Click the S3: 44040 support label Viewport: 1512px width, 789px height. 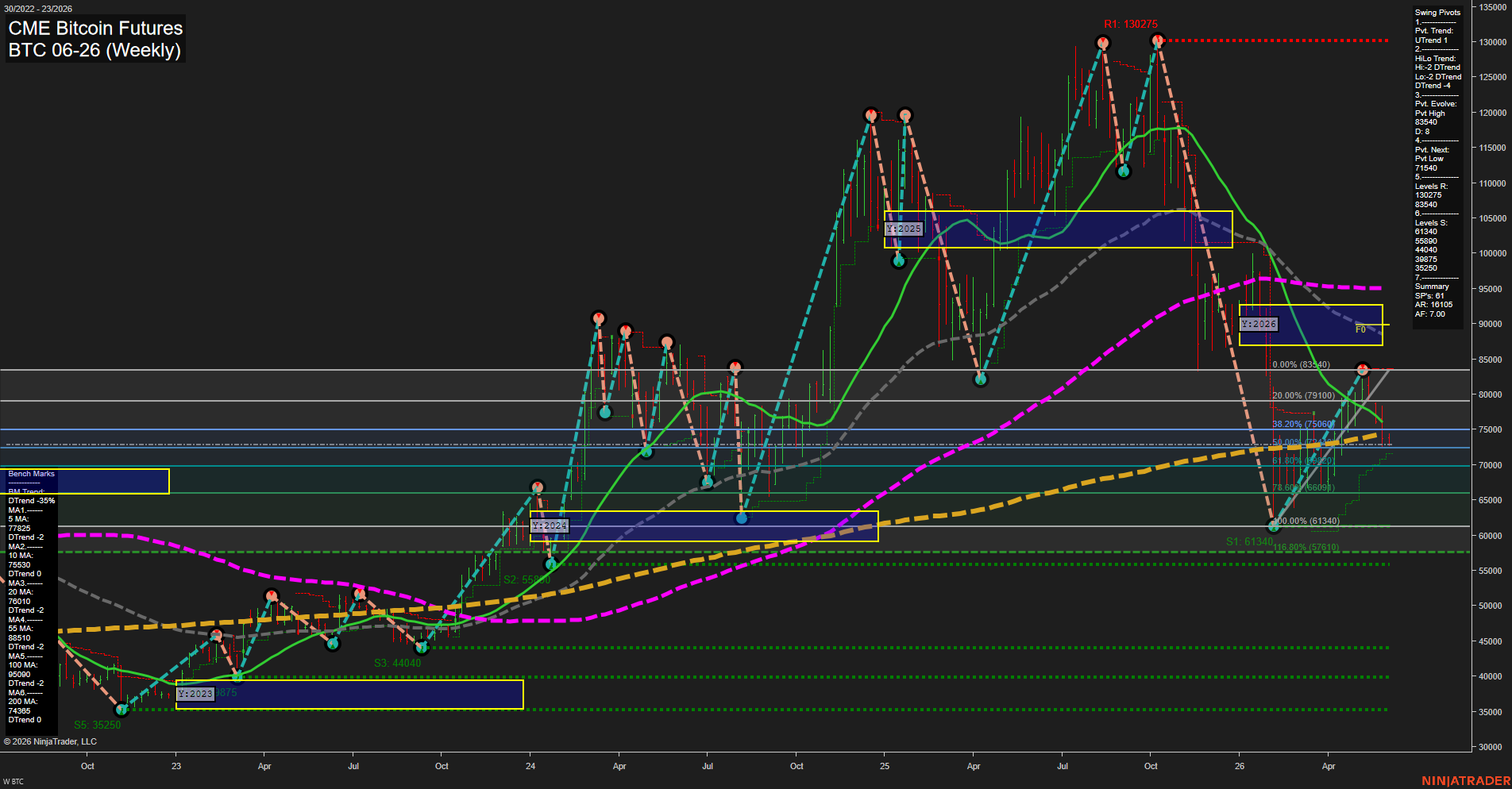397,663
